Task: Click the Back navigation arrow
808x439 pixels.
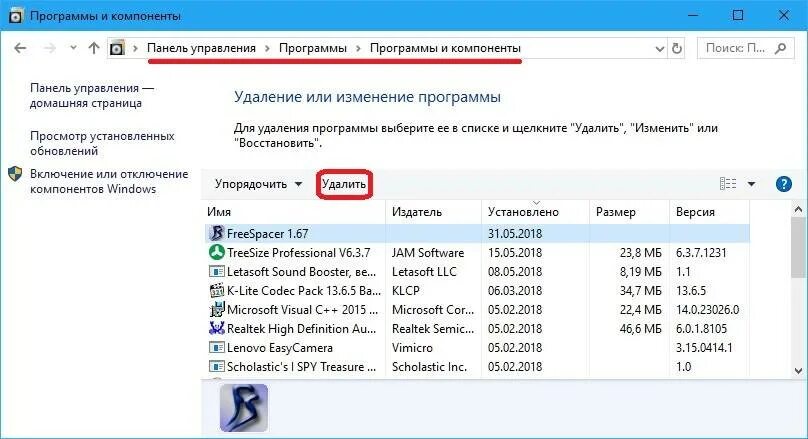Action: pyautogui.click(x=20, y=48)
